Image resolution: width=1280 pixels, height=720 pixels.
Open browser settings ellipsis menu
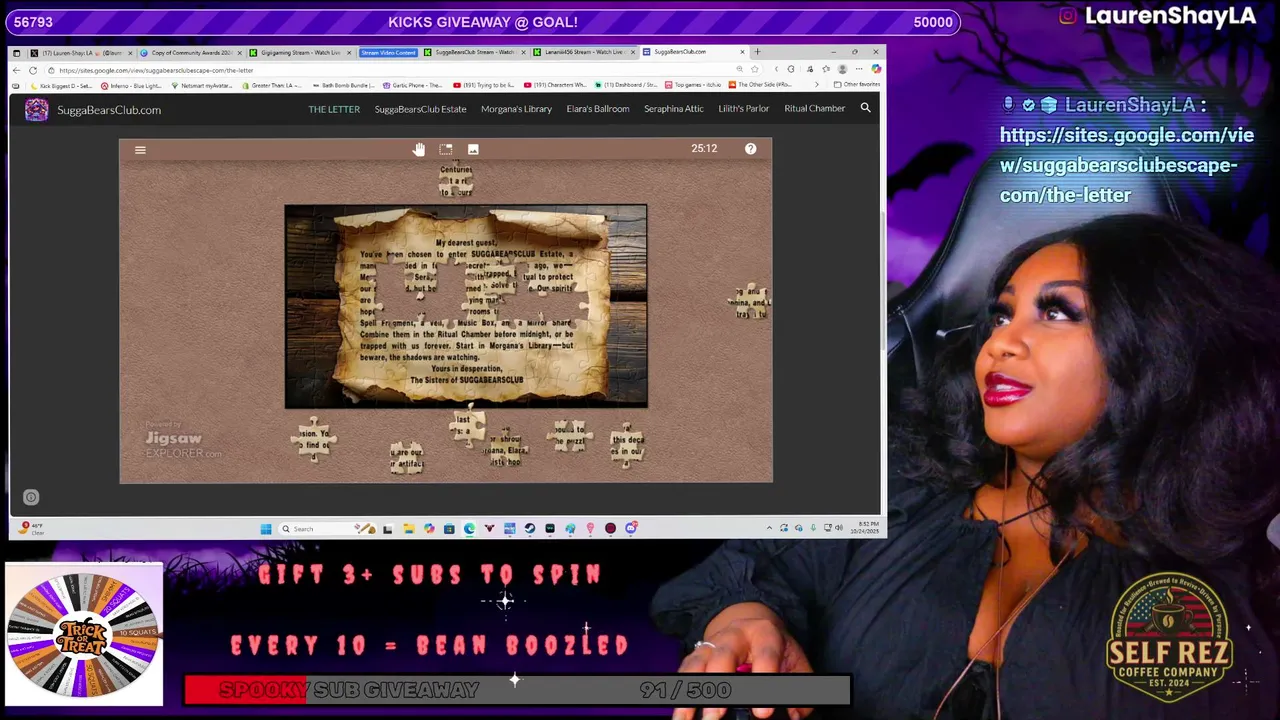click(859, 69)
